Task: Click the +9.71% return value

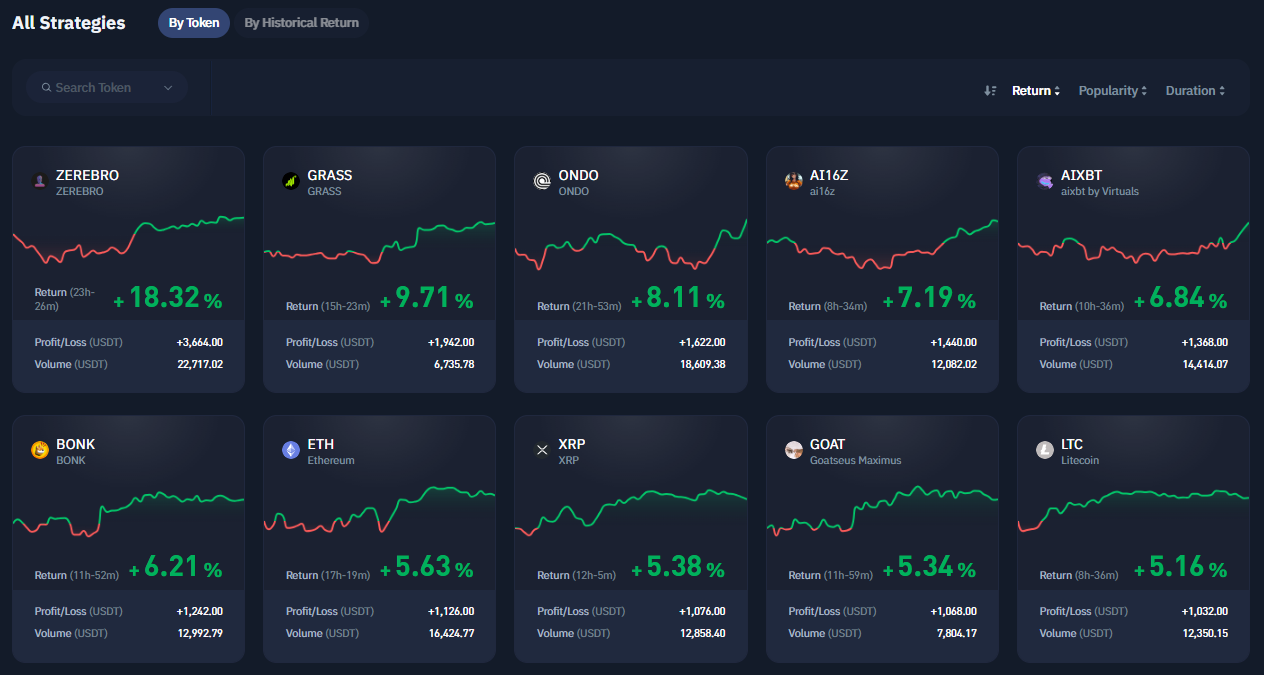Action: click(x=426, y=299)
